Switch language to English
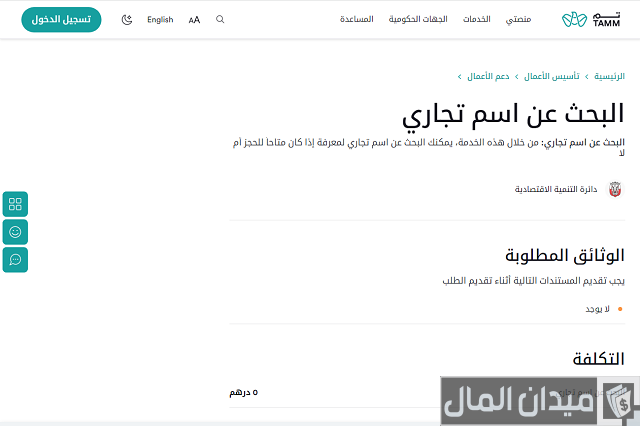 tap(160, 20)
